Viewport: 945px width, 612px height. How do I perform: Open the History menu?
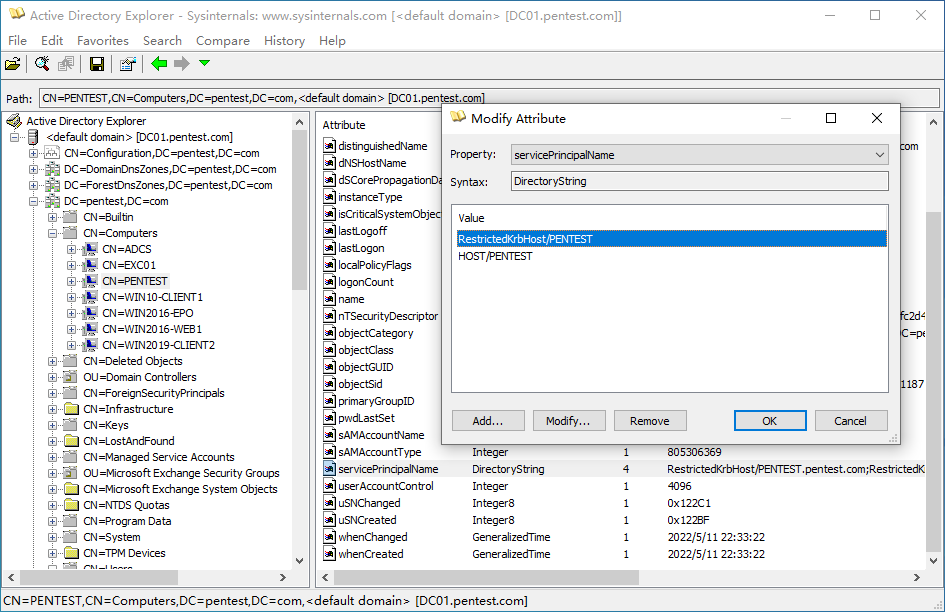point(284,40)
